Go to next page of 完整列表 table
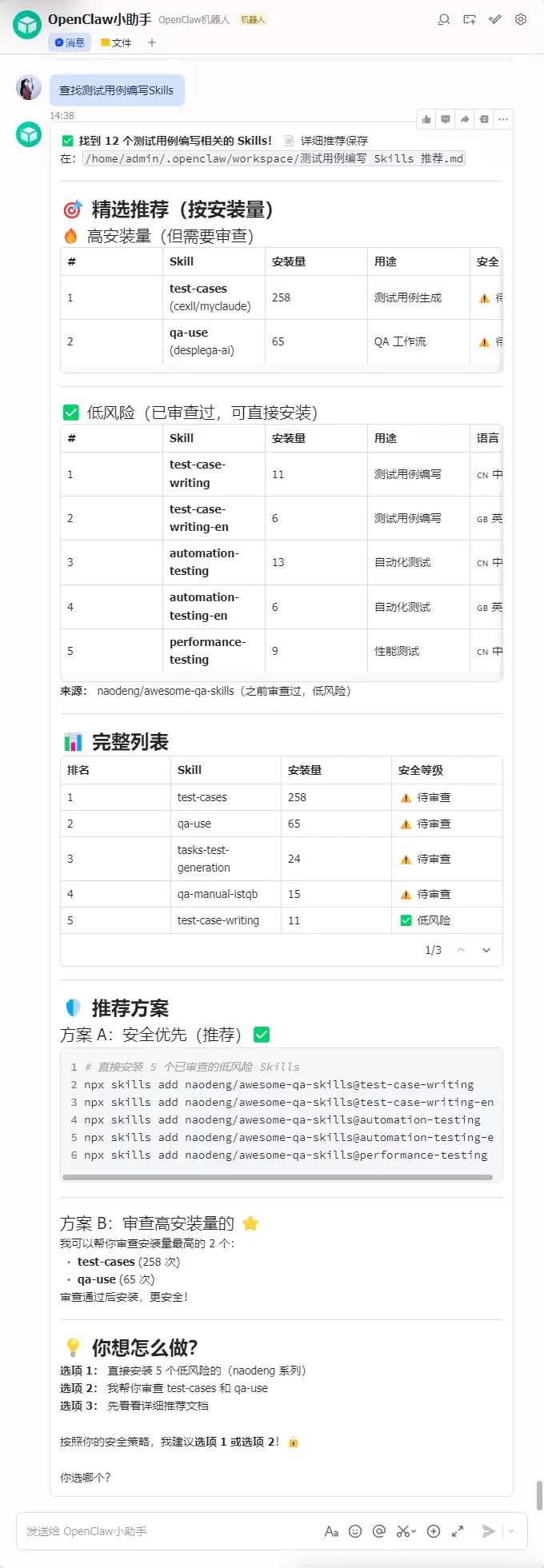 tap(486, 950)
